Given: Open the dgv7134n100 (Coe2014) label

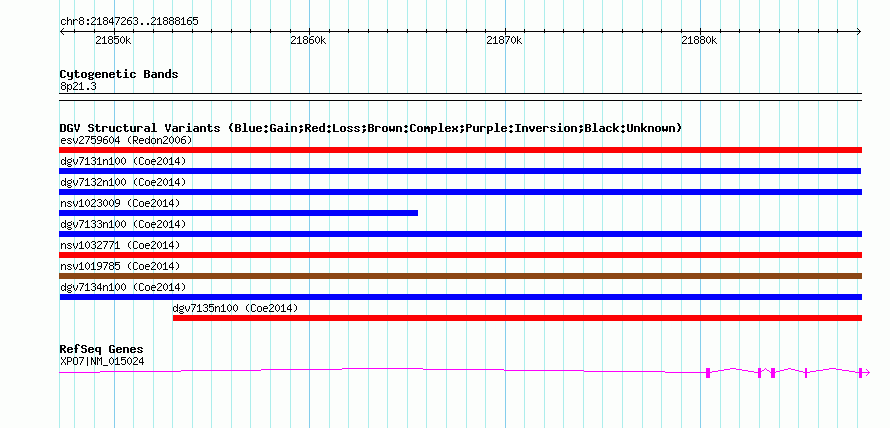Looking at the screenshot, I should coord(123,287).
